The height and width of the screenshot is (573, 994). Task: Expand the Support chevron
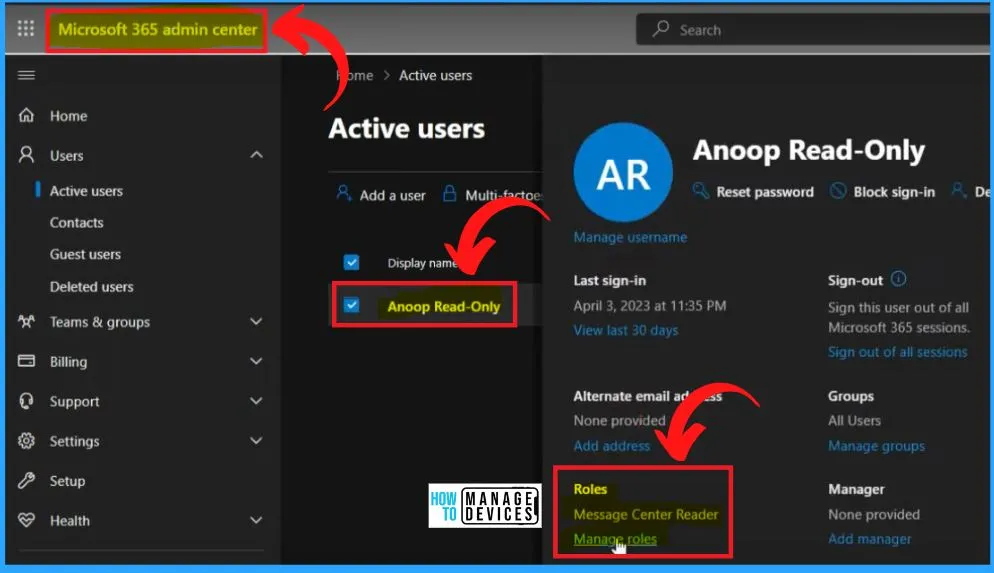tap(256, 401)
